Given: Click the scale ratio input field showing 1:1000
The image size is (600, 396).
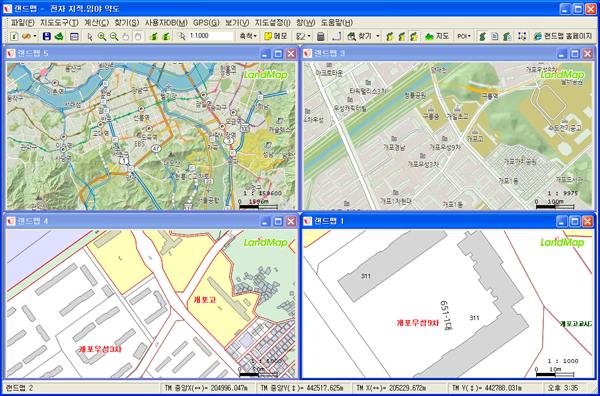Looking at the screenshot, I should 210,36.
